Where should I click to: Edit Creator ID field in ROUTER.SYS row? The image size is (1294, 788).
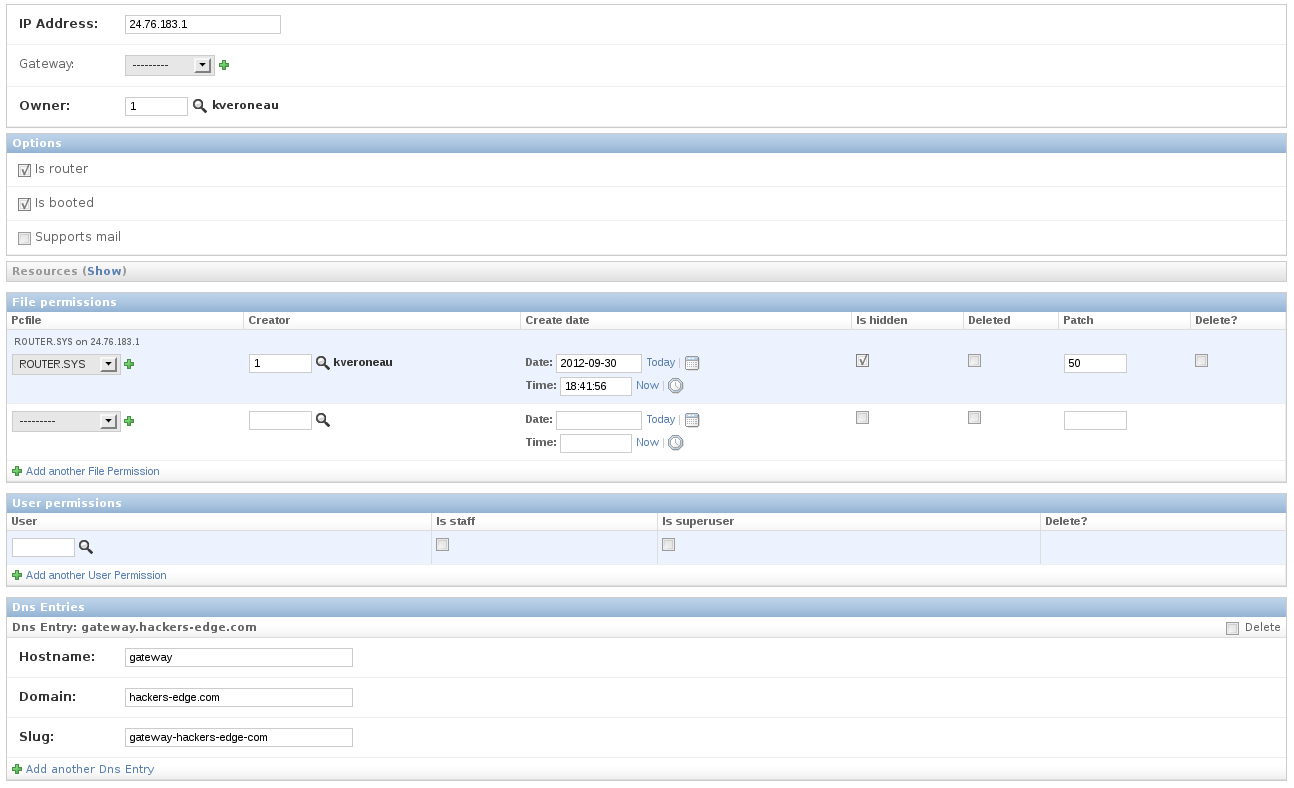[280, 364]
